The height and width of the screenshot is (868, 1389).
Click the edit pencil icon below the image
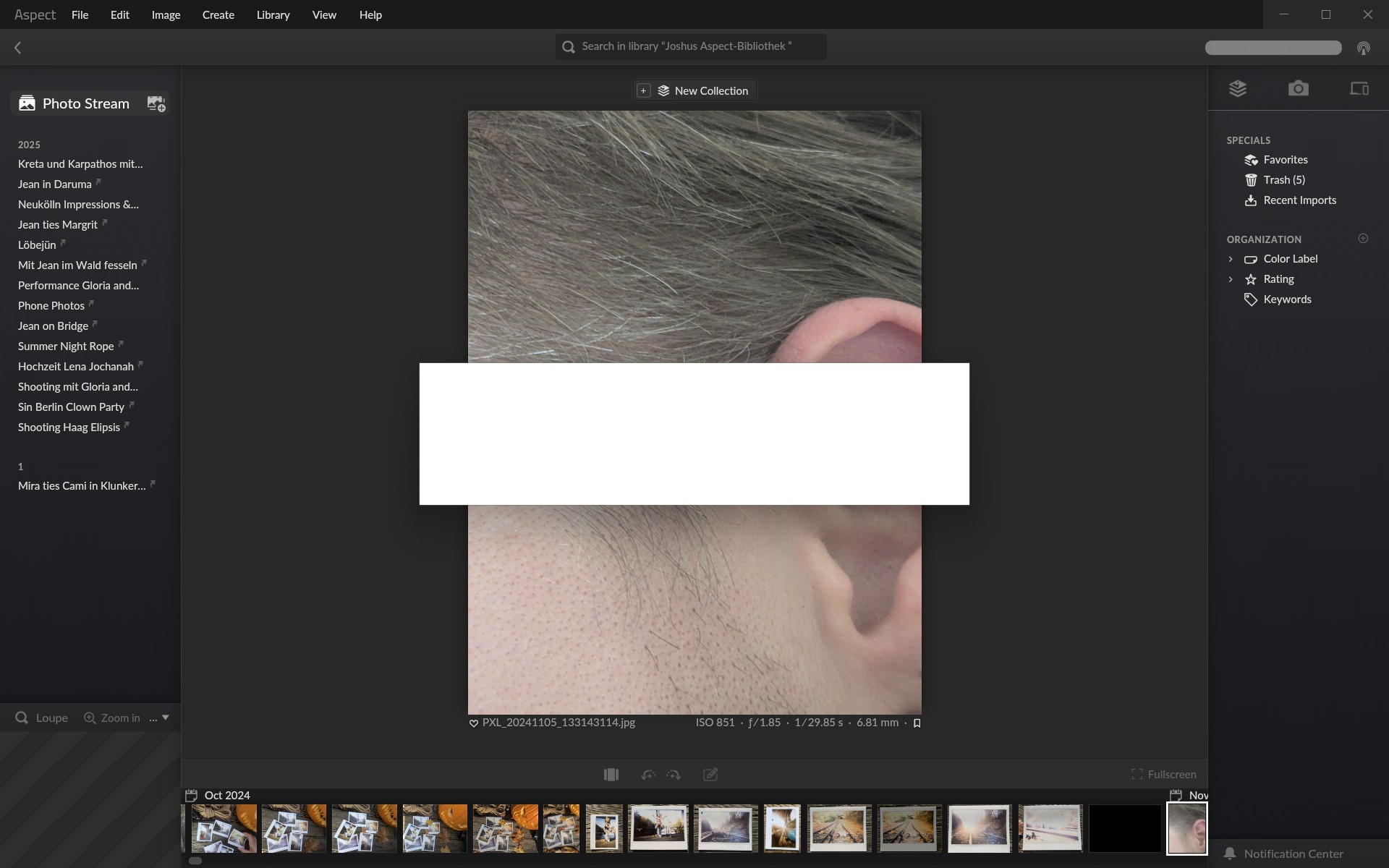click(x=710, y=775)
